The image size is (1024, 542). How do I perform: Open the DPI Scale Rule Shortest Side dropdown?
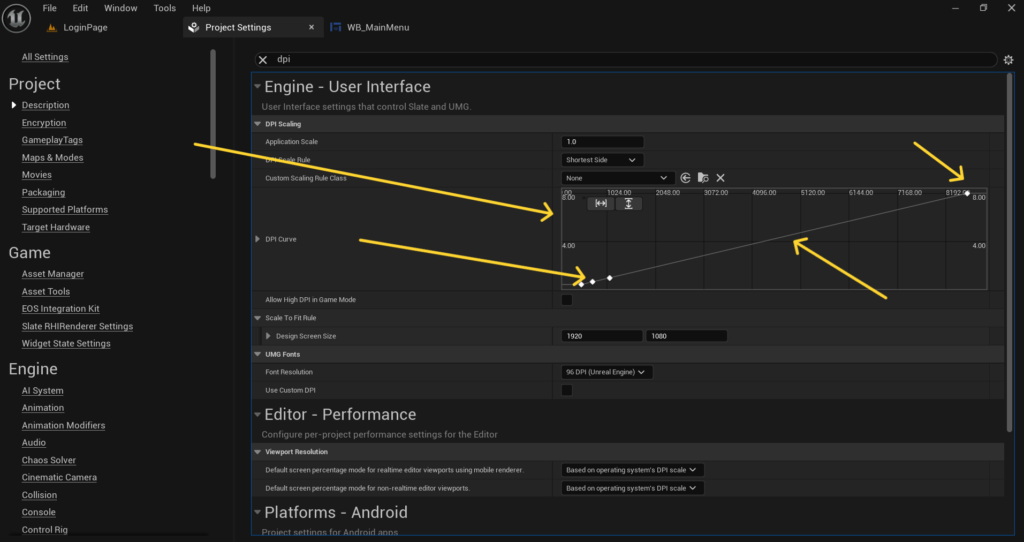602,160
